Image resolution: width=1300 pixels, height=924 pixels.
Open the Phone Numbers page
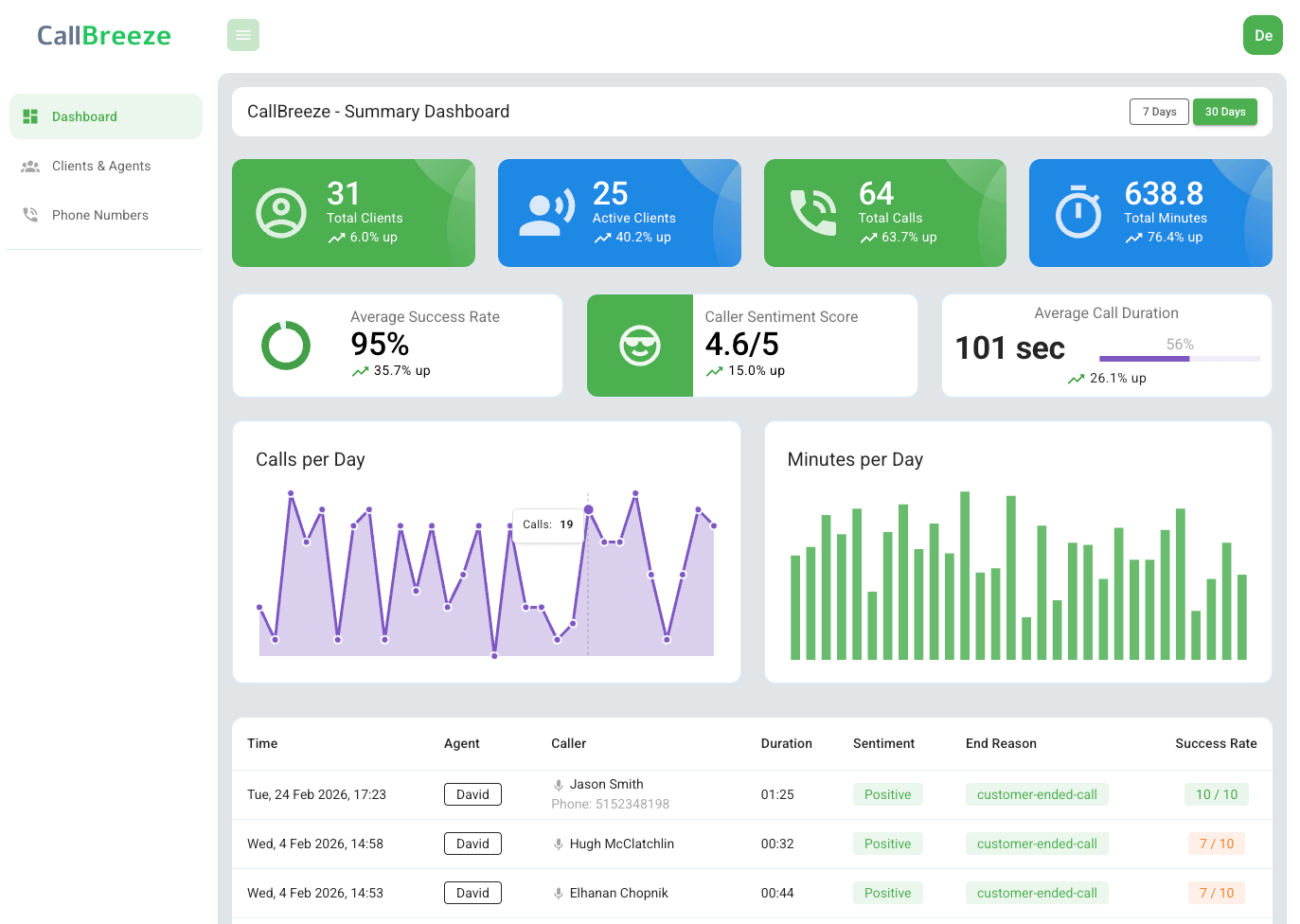point(106,215)
